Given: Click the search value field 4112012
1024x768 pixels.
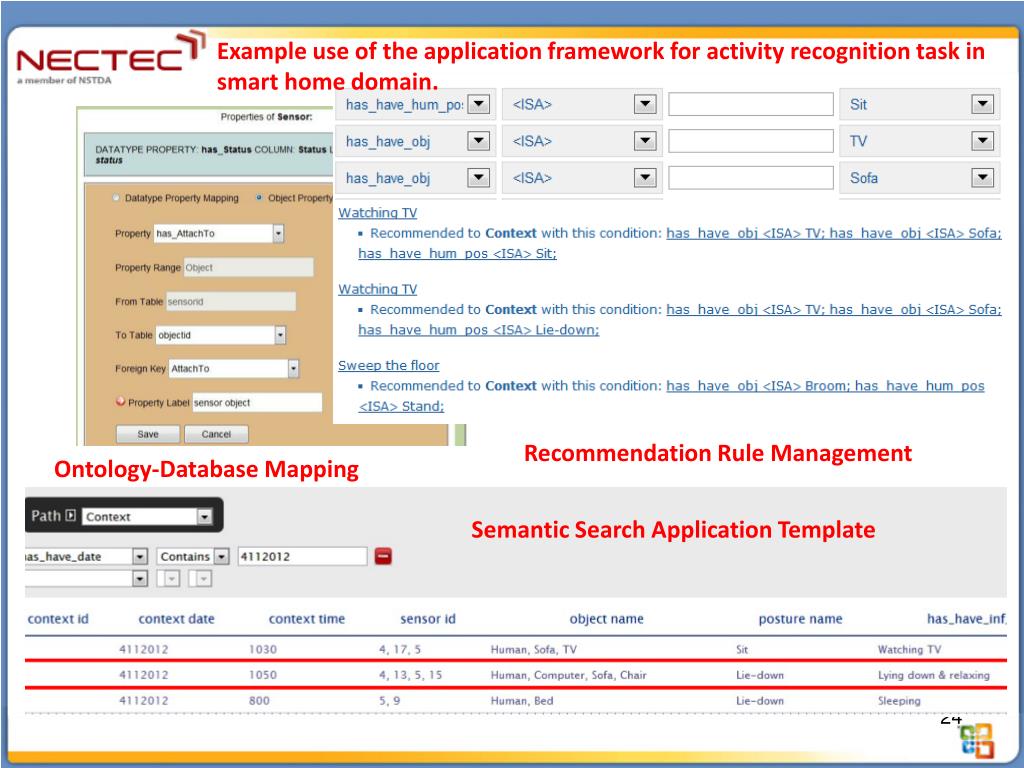Looking at the screenshot, I should [302, 556].
